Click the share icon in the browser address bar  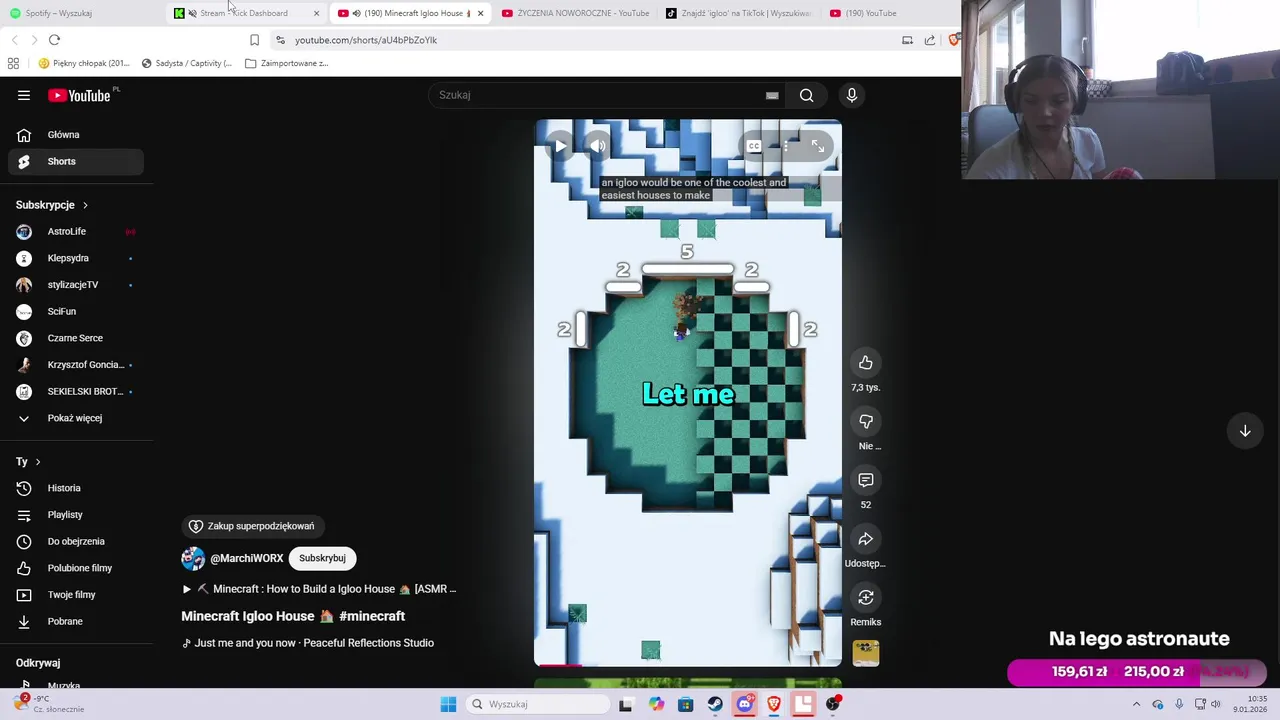tap(930, 40)
